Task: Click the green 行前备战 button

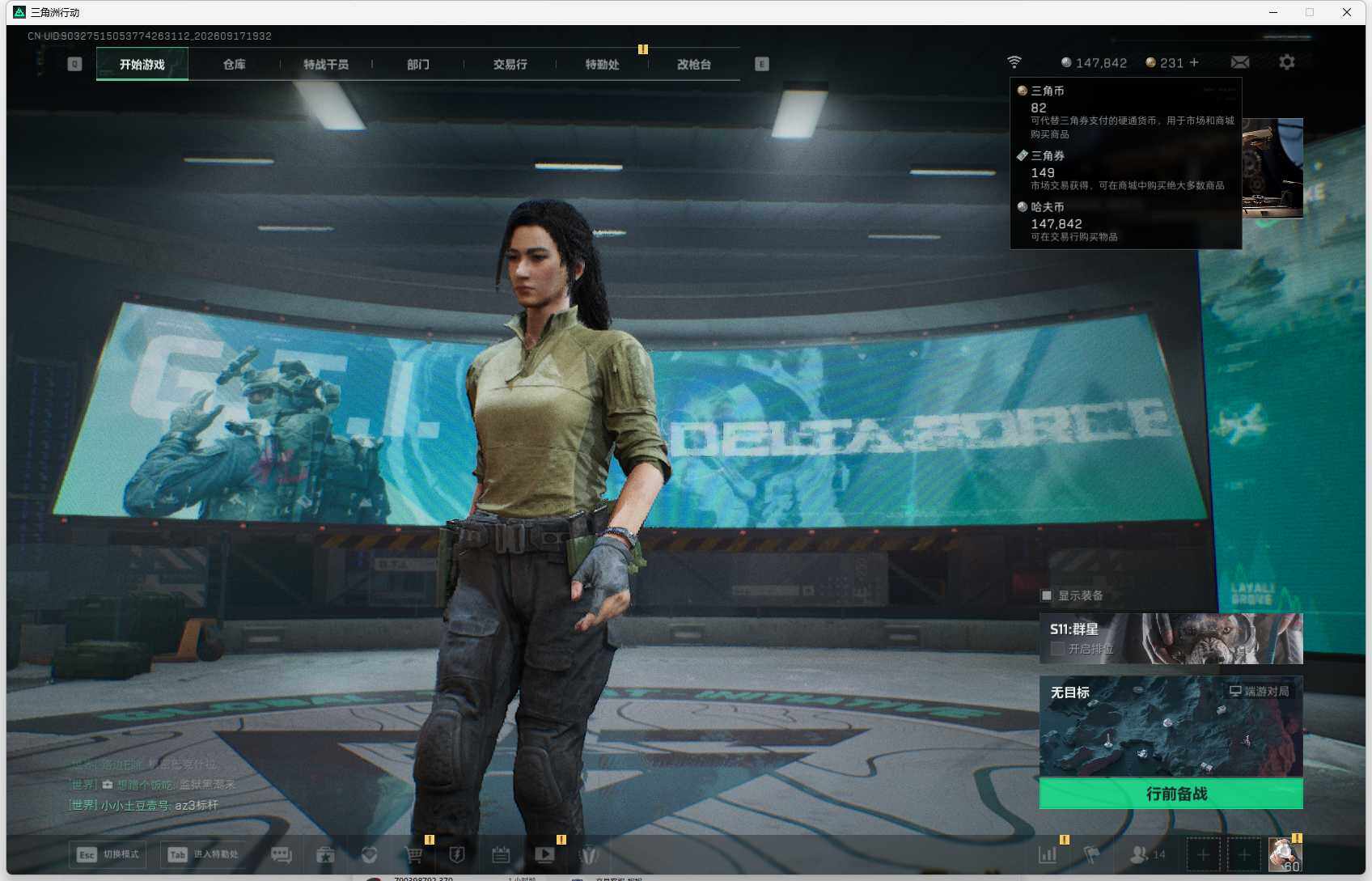Action: (x=1171, y=794)
